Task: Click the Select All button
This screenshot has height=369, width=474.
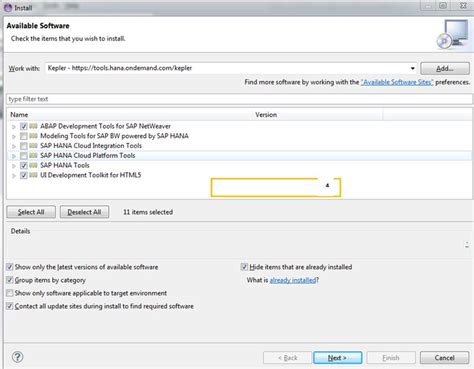Action: 31,212
